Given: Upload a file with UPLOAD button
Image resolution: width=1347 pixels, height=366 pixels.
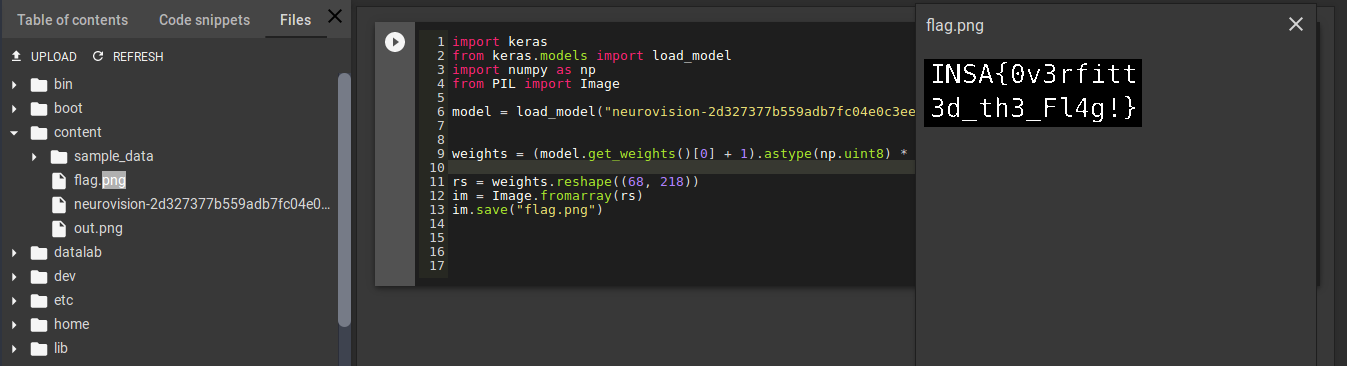Looking at the screenshot, I should [44, 57].
